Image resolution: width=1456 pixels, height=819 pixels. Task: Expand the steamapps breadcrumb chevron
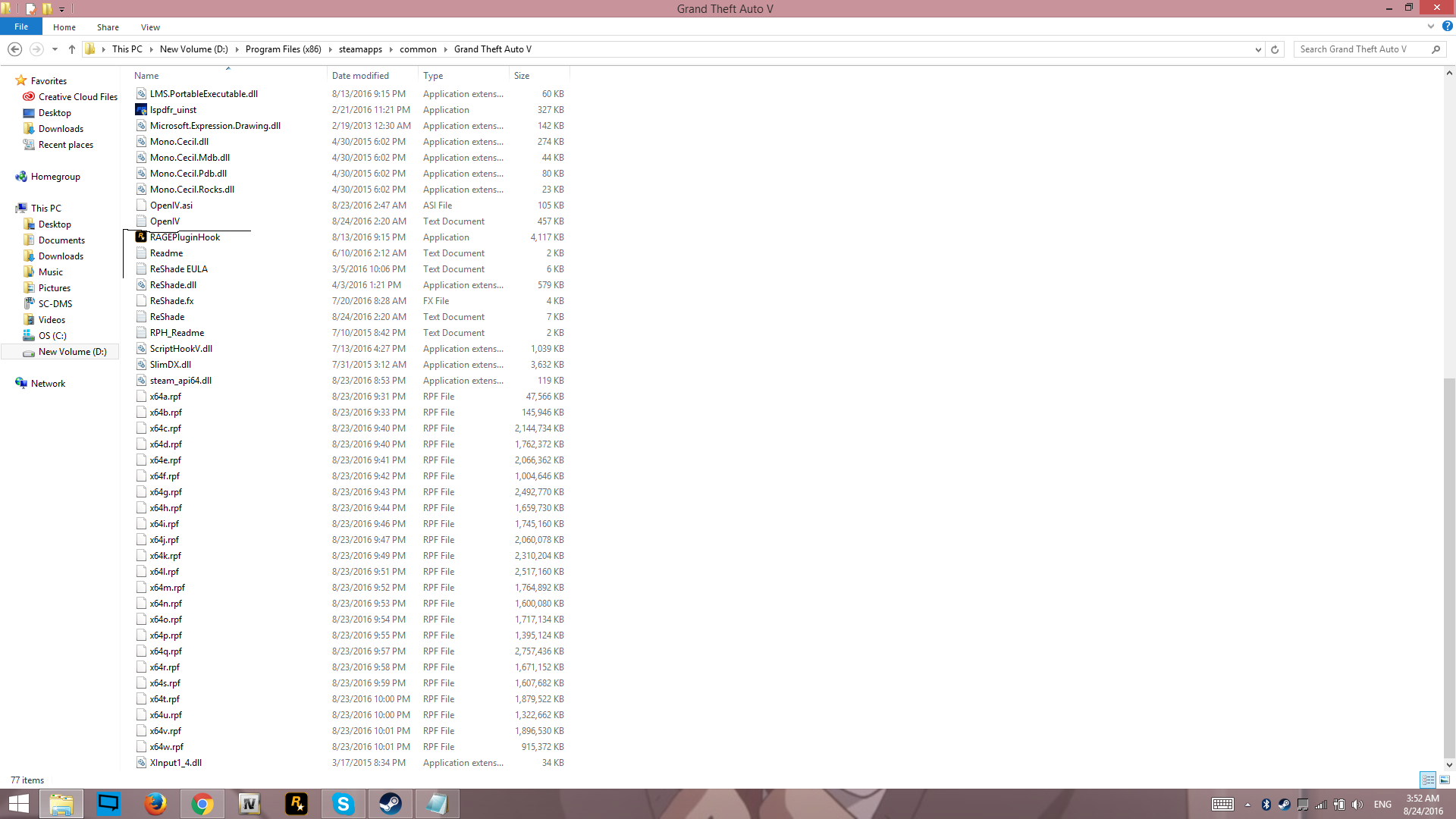point(391,49)
